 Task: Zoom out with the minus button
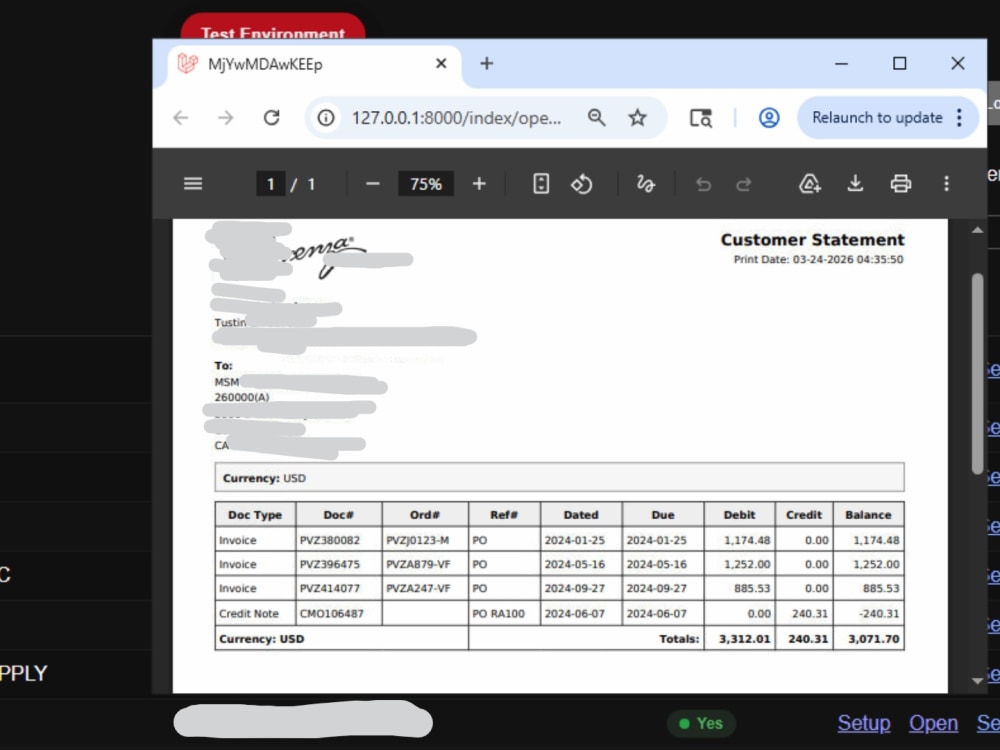pyautogui.click(x=372, y=184)
